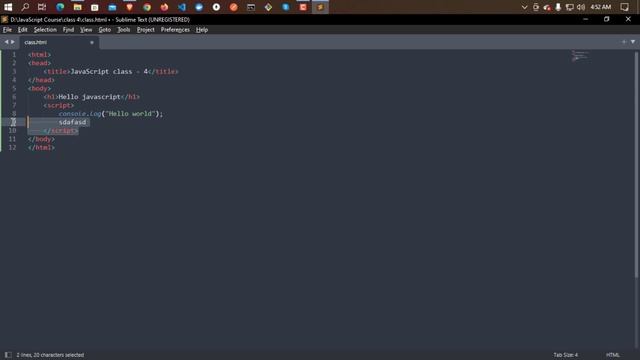Open the clock showing 4:52 AM
Screen dimensions: 640x360
tap(600, 7)
